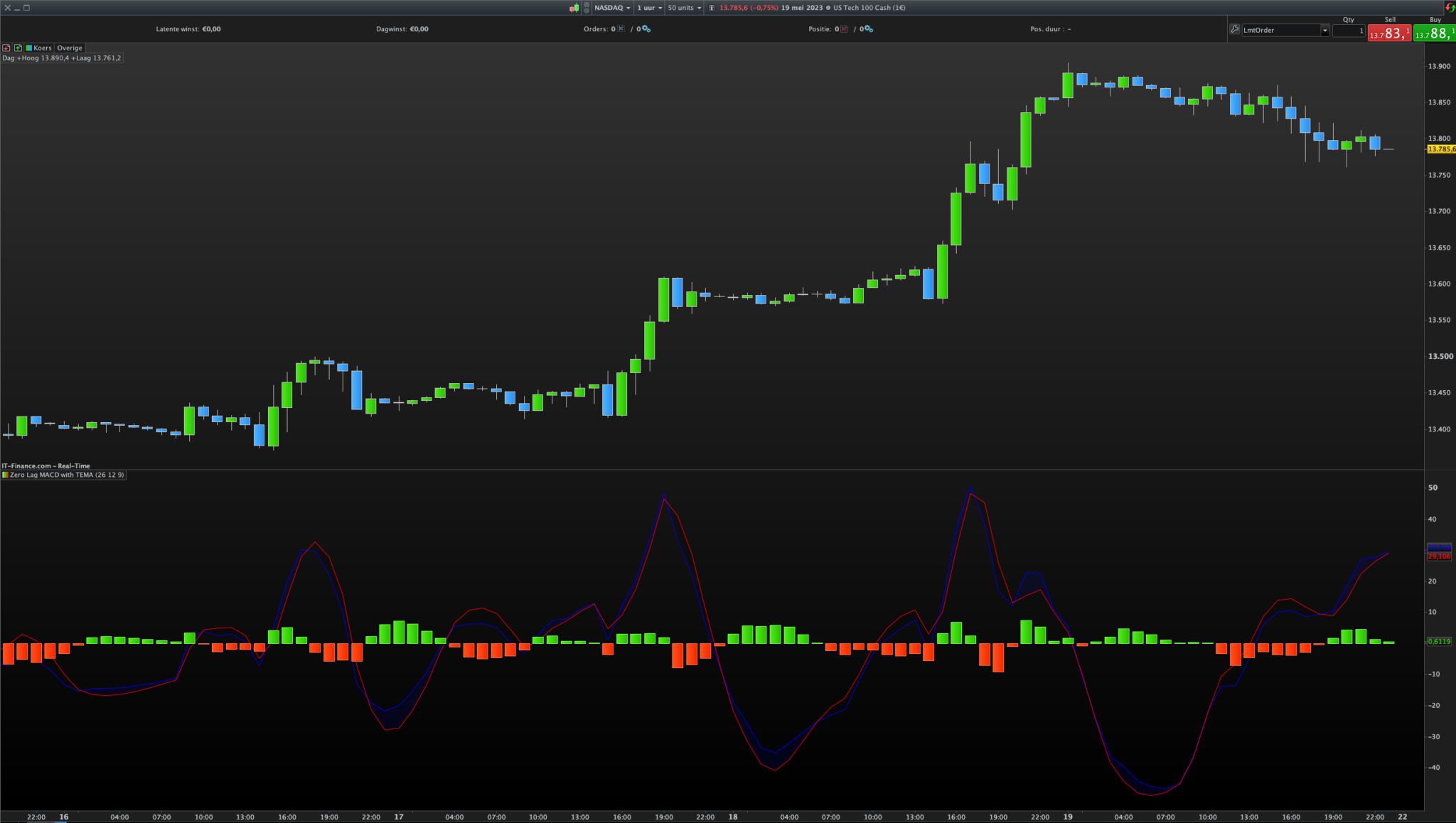Screen dimensions: 1456x823
Task: Open the Koers price settings tab
Action: point(38,48)
